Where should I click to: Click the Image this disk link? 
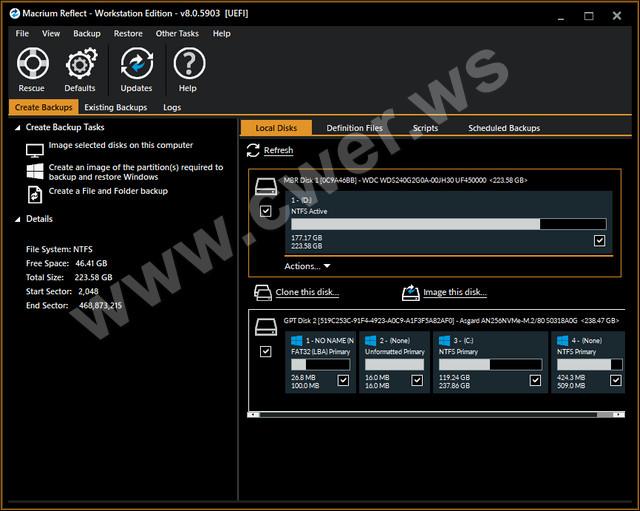454,293
